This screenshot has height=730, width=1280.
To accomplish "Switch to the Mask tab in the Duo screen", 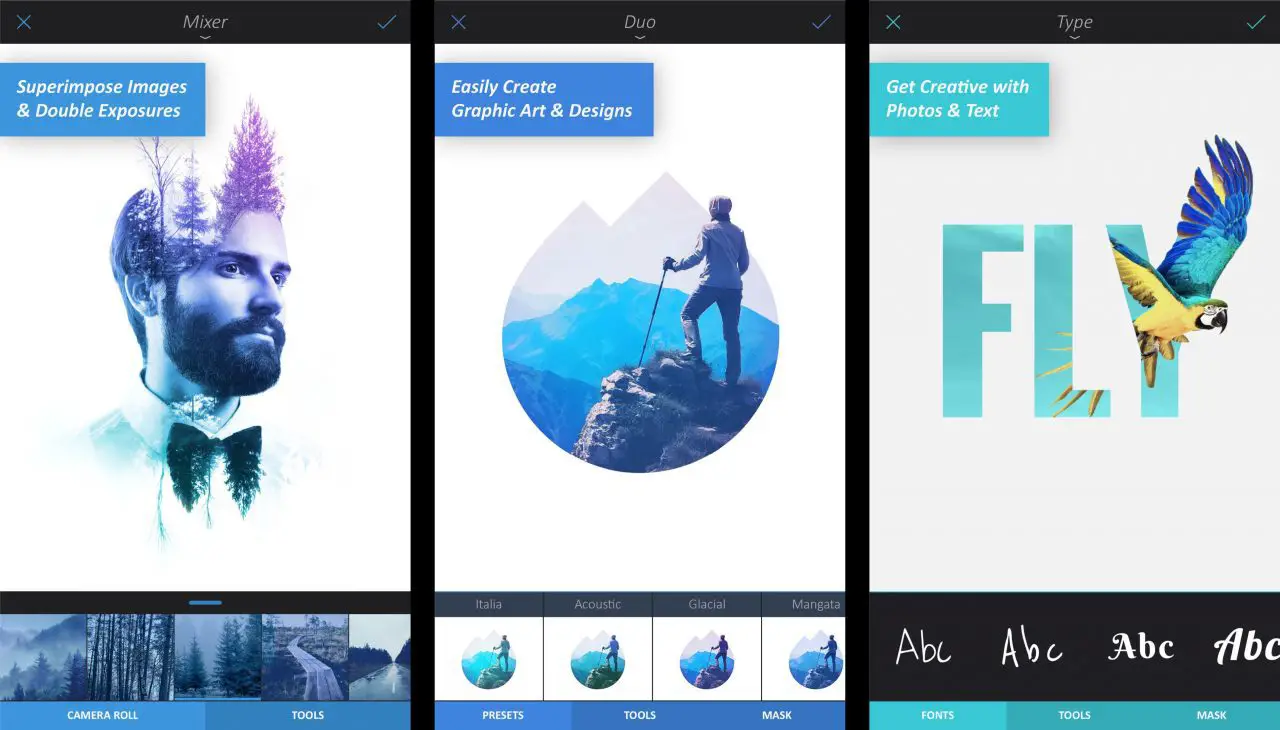I will click(777, 715).
